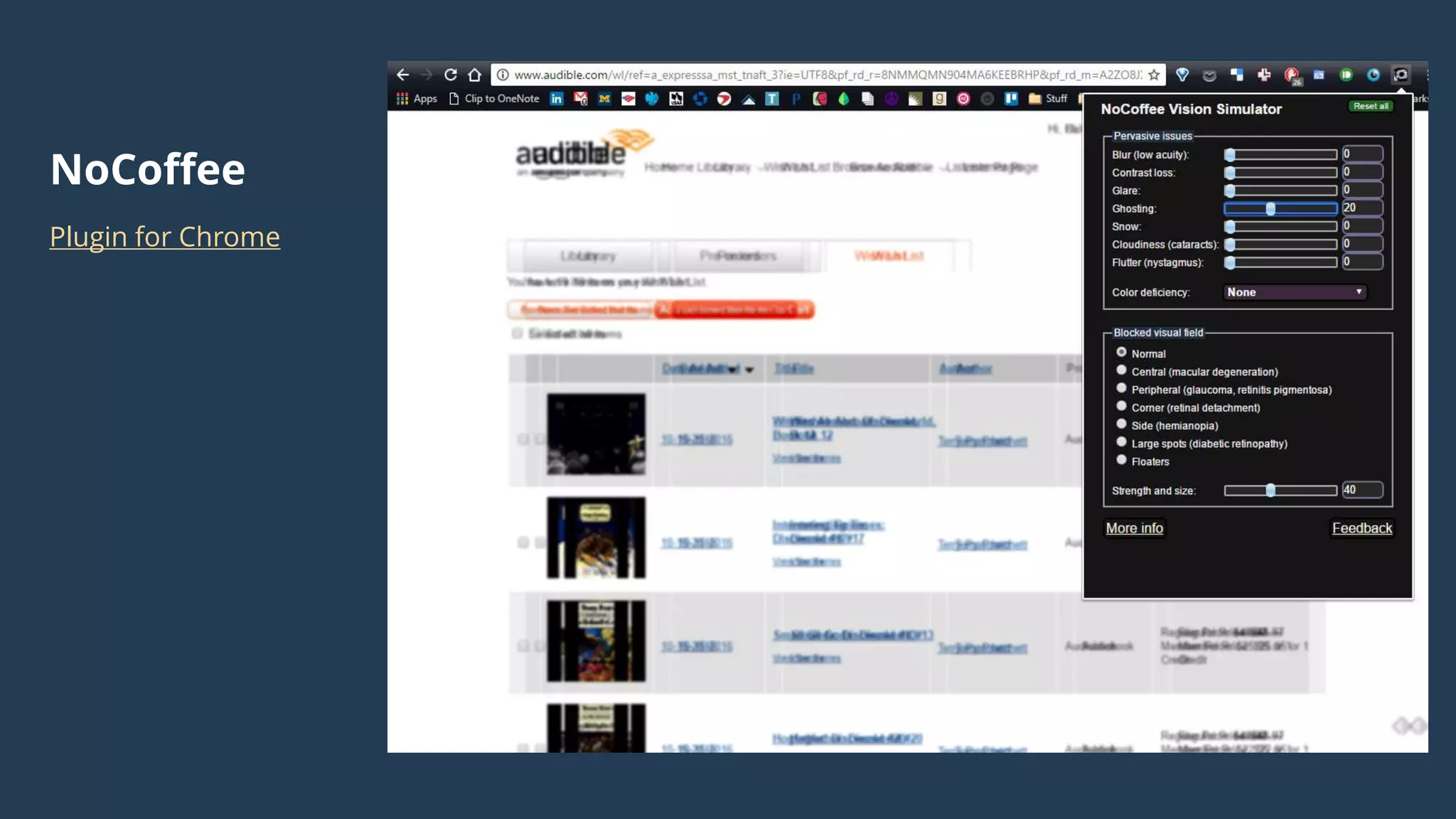Adjust the Blur (low acuity) slider
The width and height of the screenshot is (1456, 819).
coord(1280,154)
